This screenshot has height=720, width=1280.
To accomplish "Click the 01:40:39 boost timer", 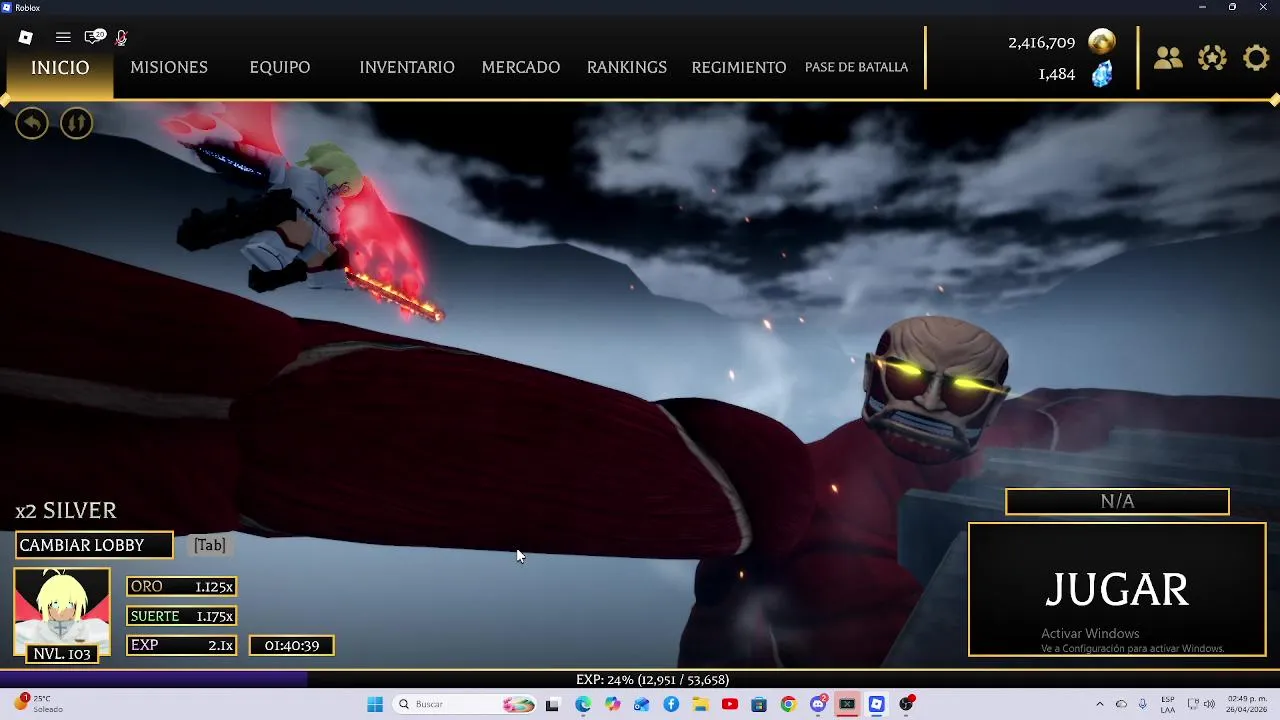I will [x=292, y=646].
